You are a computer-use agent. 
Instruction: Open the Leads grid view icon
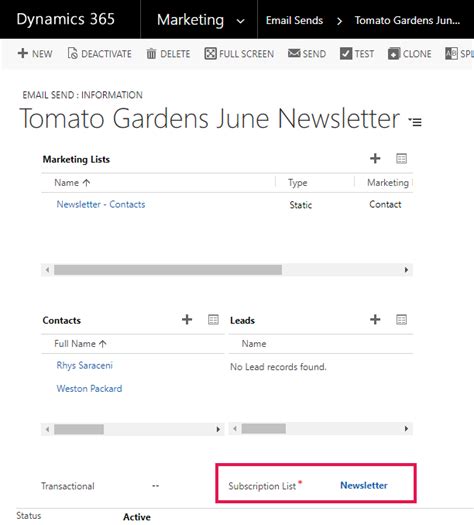point(401,319)
